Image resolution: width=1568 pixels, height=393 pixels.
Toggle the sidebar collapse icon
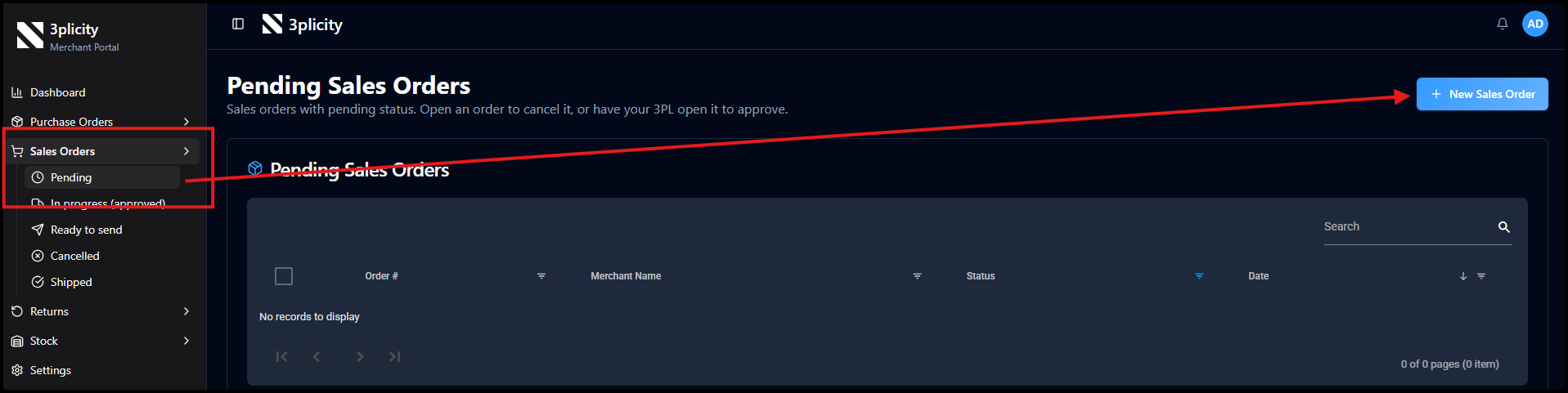[238, 24]
